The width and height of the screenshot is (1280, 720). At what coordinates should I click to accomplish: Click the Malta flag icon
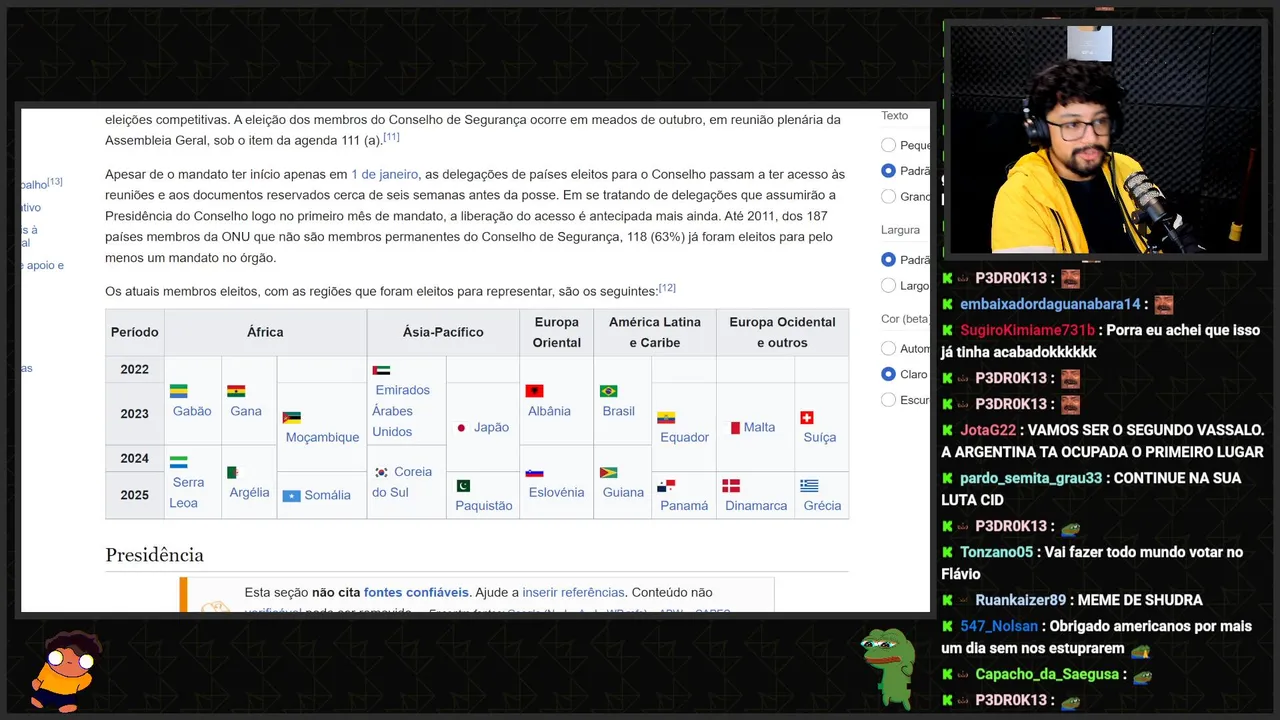[735, 427]
